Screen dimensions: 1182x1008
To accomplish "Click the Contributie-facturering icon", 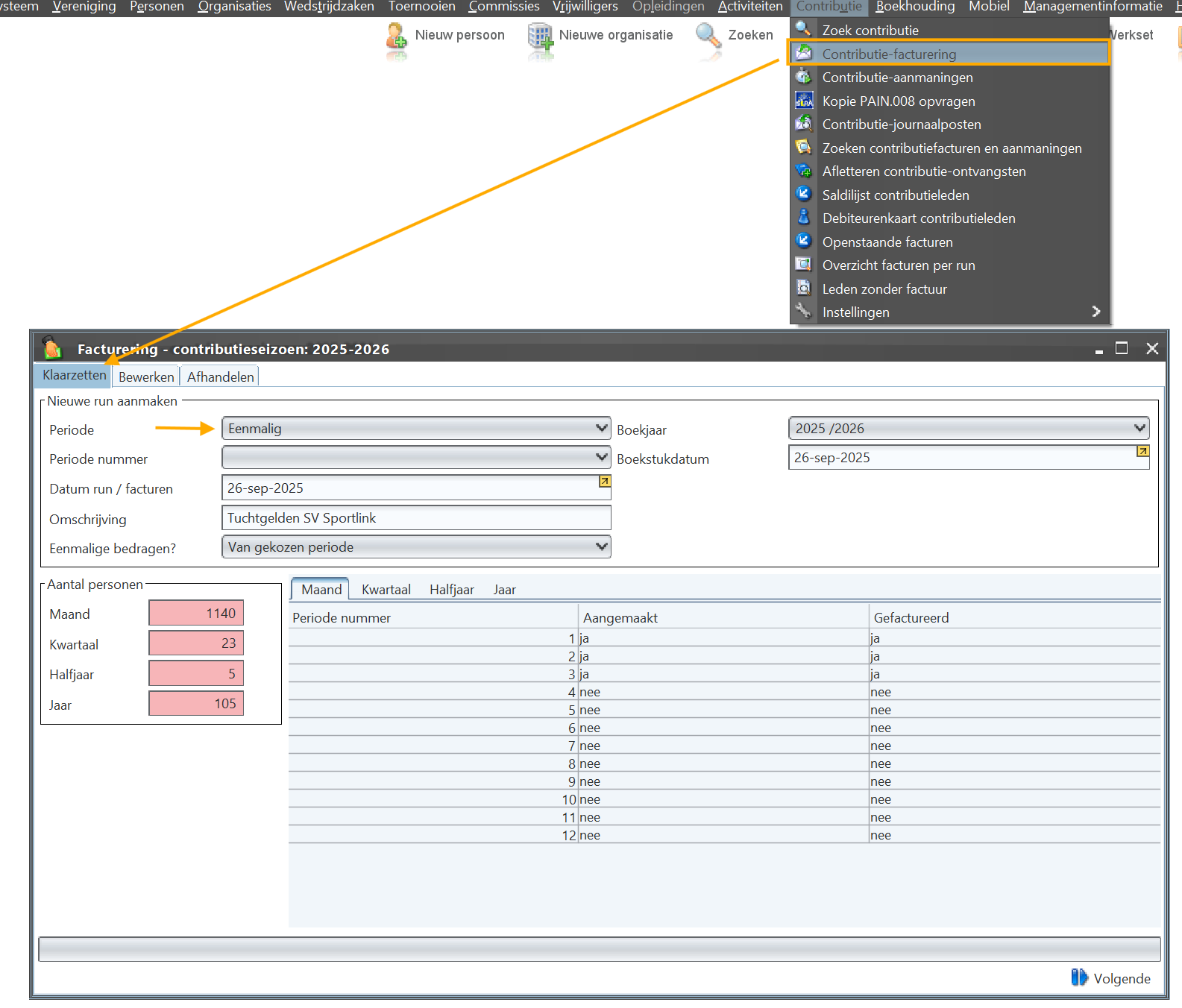I will 803,54.
